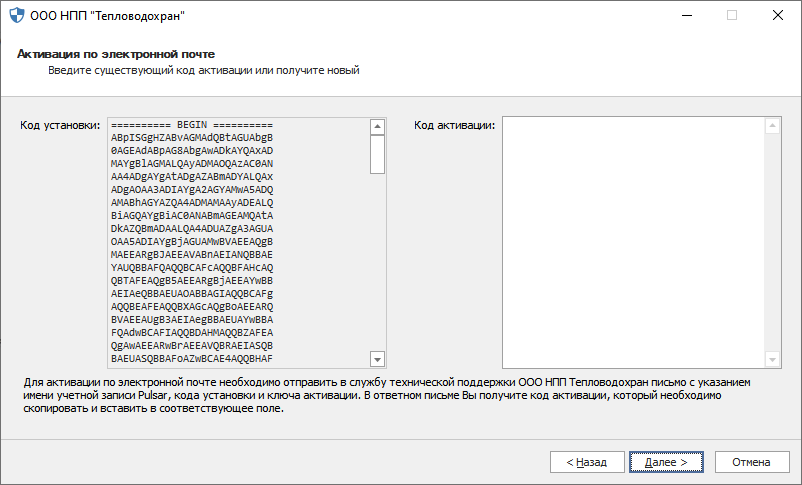Click the Код установки label
Image resolution: width=802 pixels, height=485 pixels.
click(x=60, y=125)
